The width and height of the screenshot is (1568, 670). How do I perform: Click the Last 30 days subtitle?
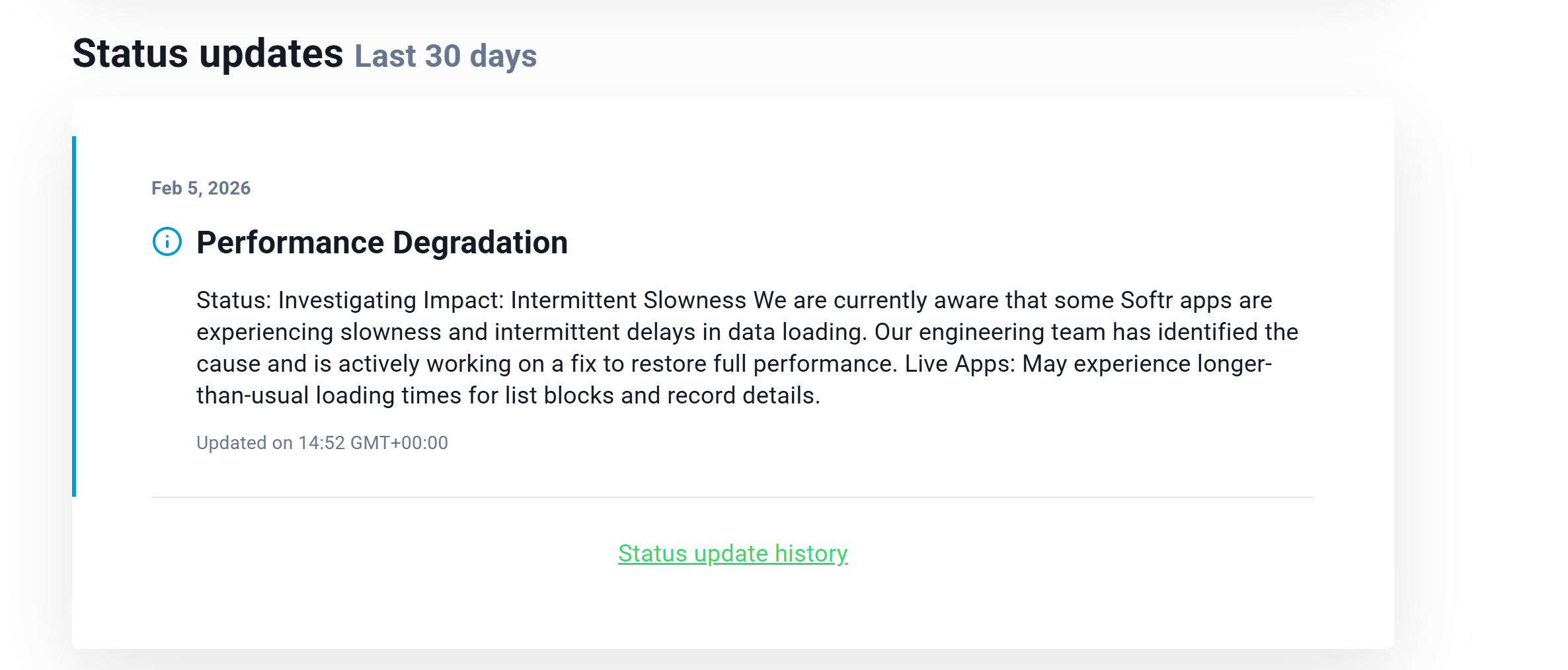(x=446, y=56)
